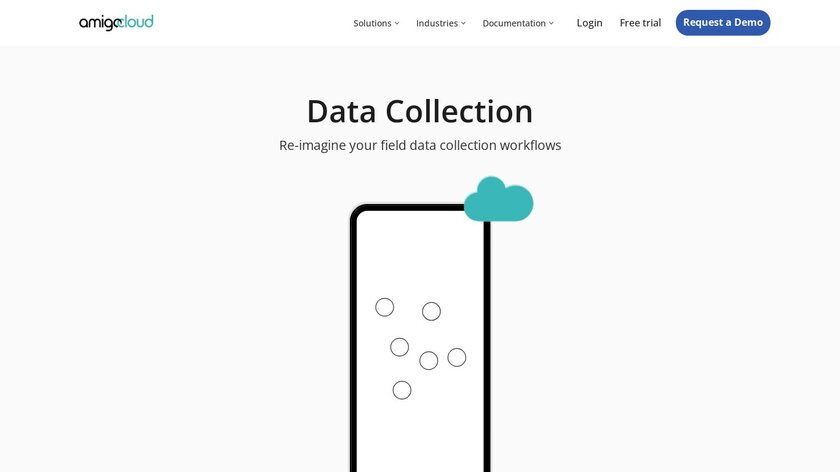Screen dimensions: 840x472
Task: Expand the chevron next to Solutions
Action: (397, 23)
